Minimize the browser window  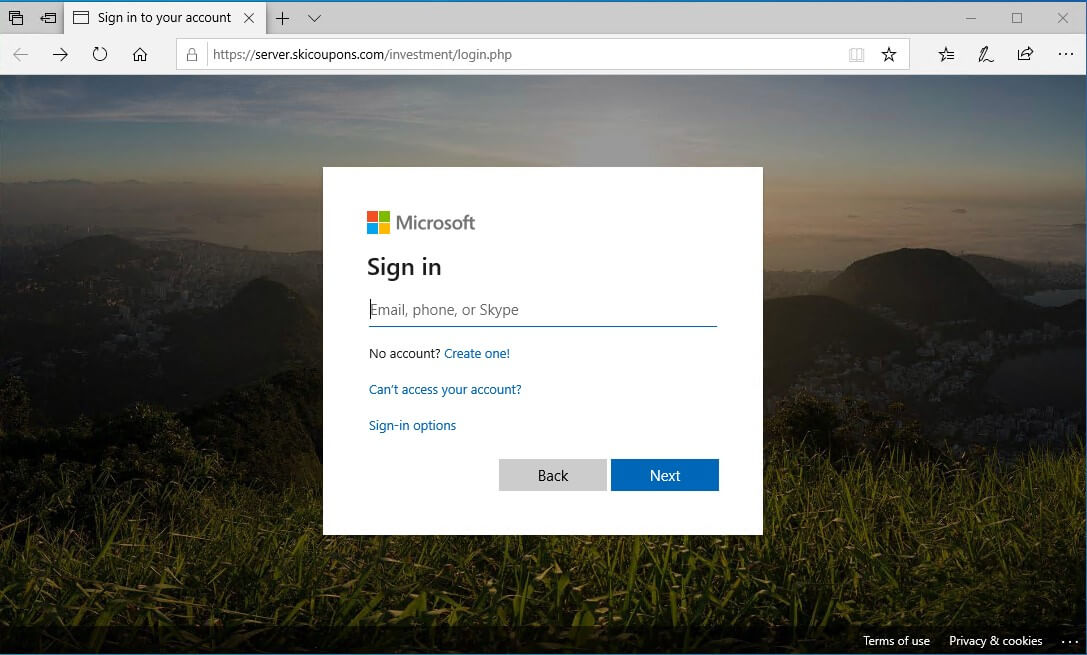(x=971, y=18)
